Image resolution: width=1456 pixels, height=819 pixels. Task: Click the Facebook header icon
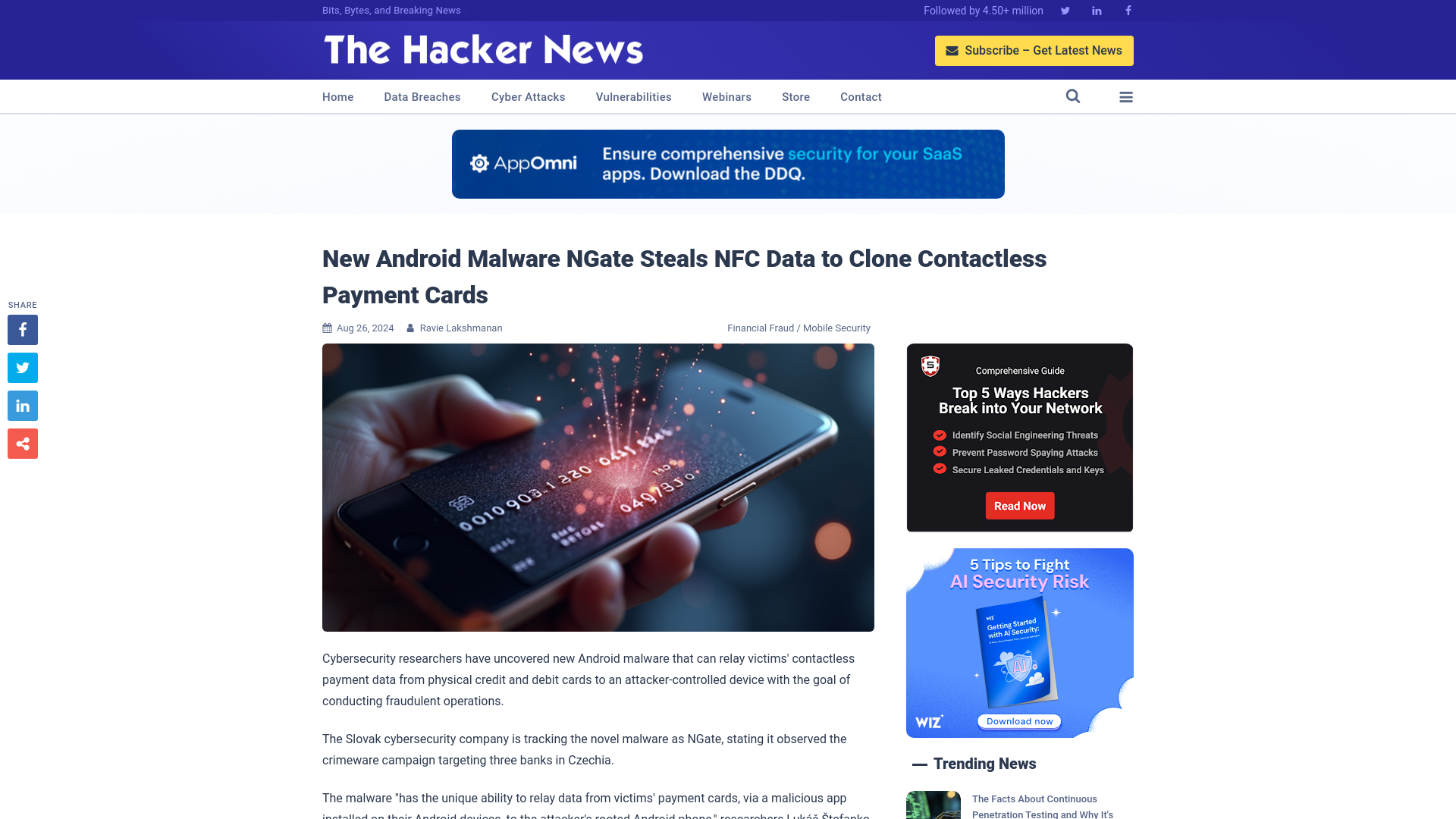[x=1128, y=10]
